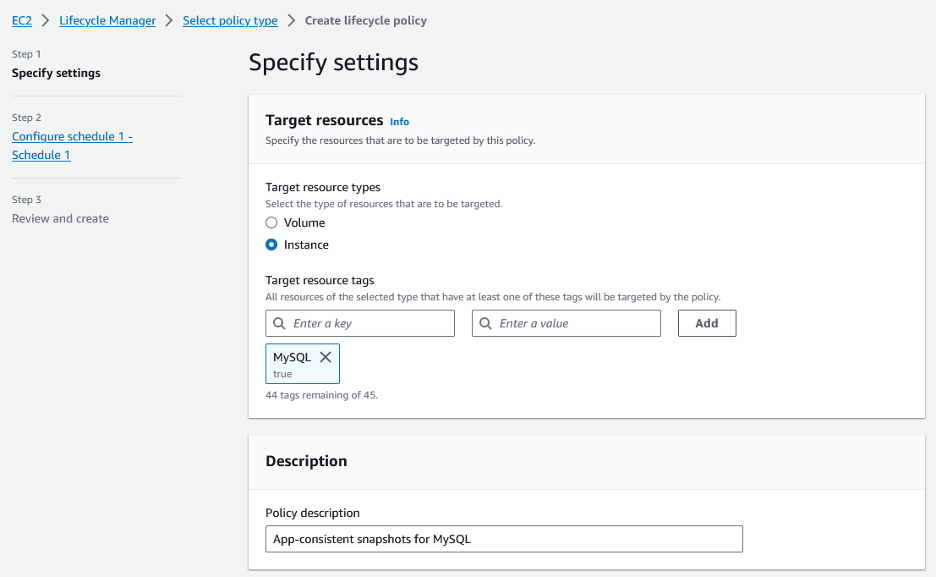Click Step 1 Specify settings in sidebar
Viewport: 936px width, 578px height.
(x=55, y=72)
